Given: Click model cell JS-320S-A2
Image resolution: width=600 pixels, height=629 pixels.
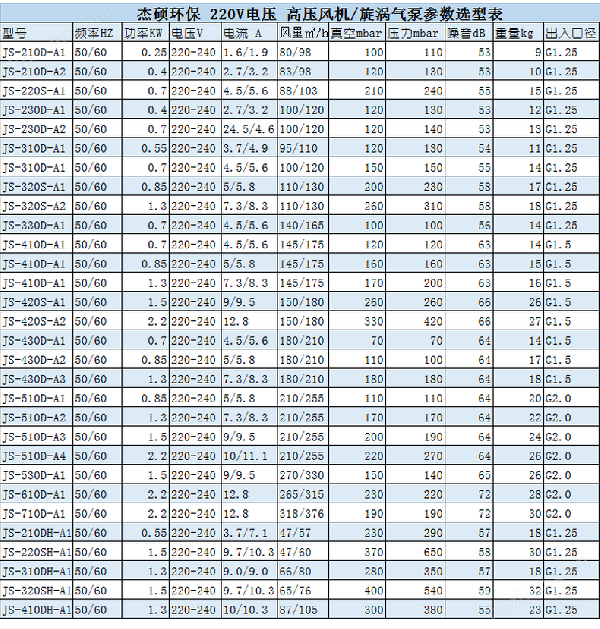Looking at the screenshot, I should (x=34, y=207).
